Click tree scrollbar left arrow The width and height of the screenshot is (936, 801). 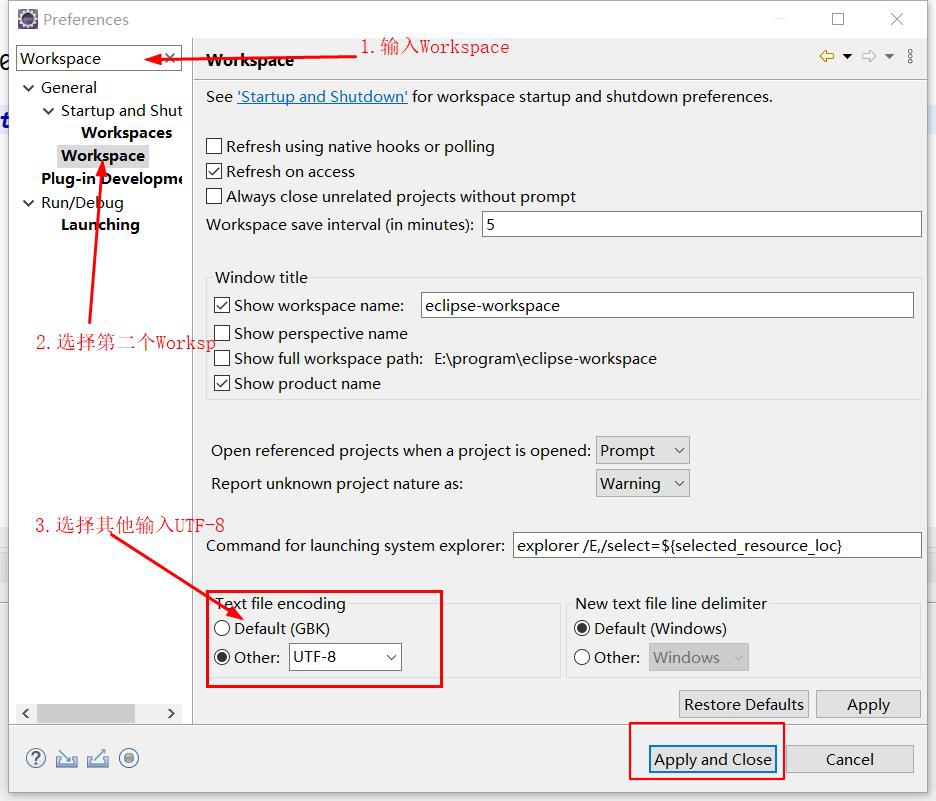(x=26, y=713)
